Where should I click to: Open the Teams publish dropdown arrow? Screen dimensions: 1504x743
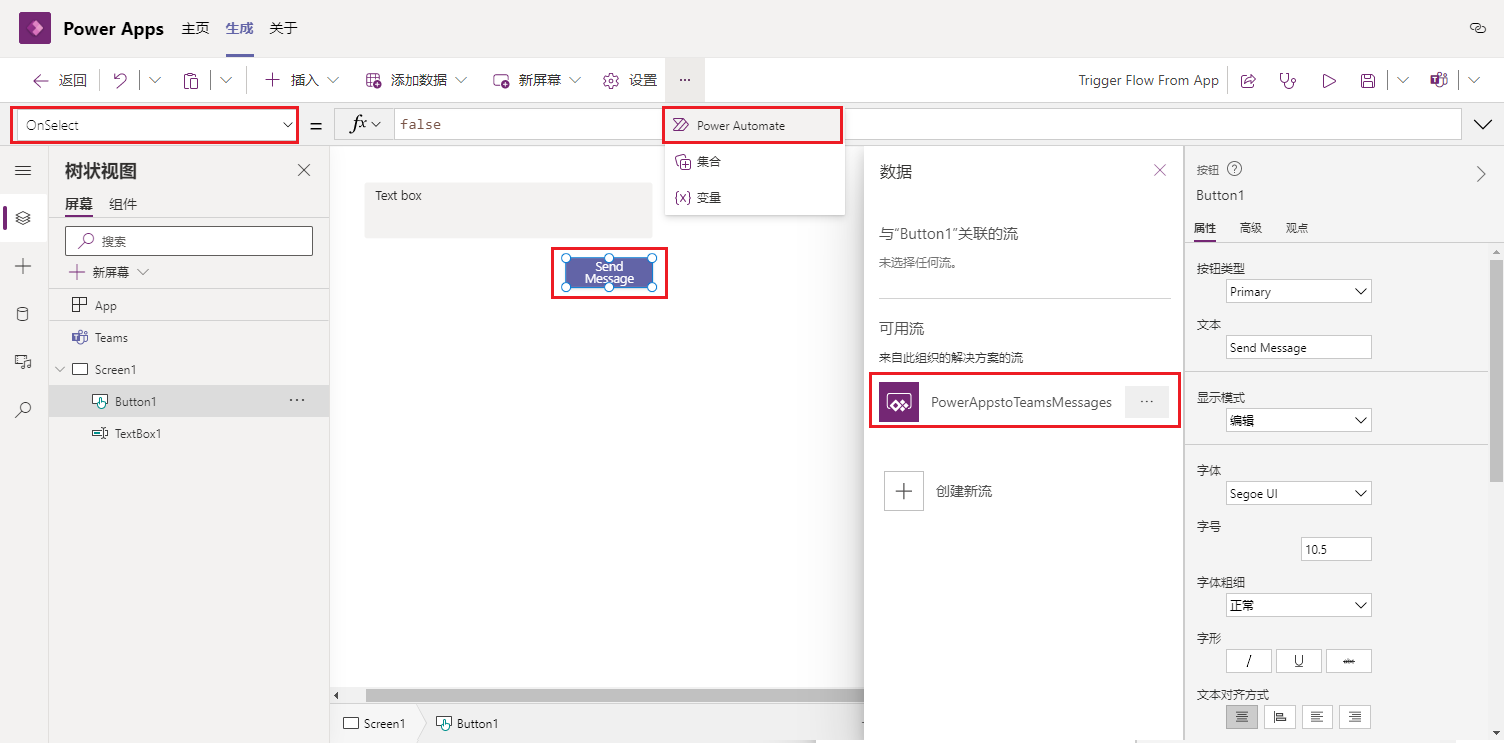[x=1474, y=81]
